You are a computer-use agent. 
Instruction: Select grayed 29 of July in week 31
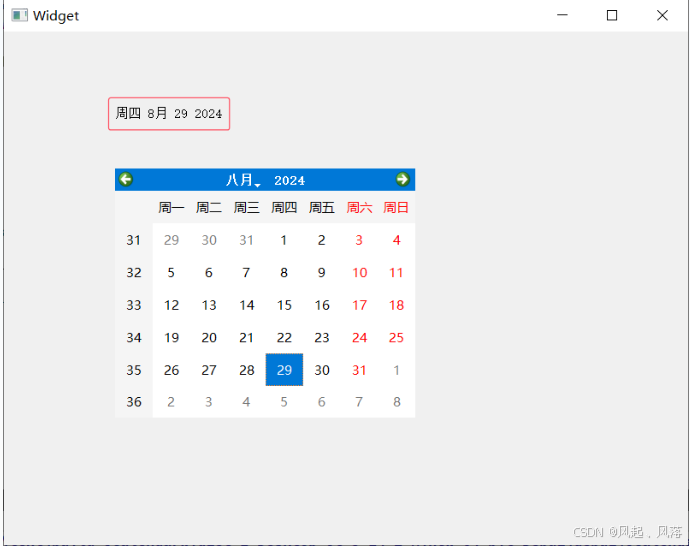pyautogui.click(x=171, y=240)
